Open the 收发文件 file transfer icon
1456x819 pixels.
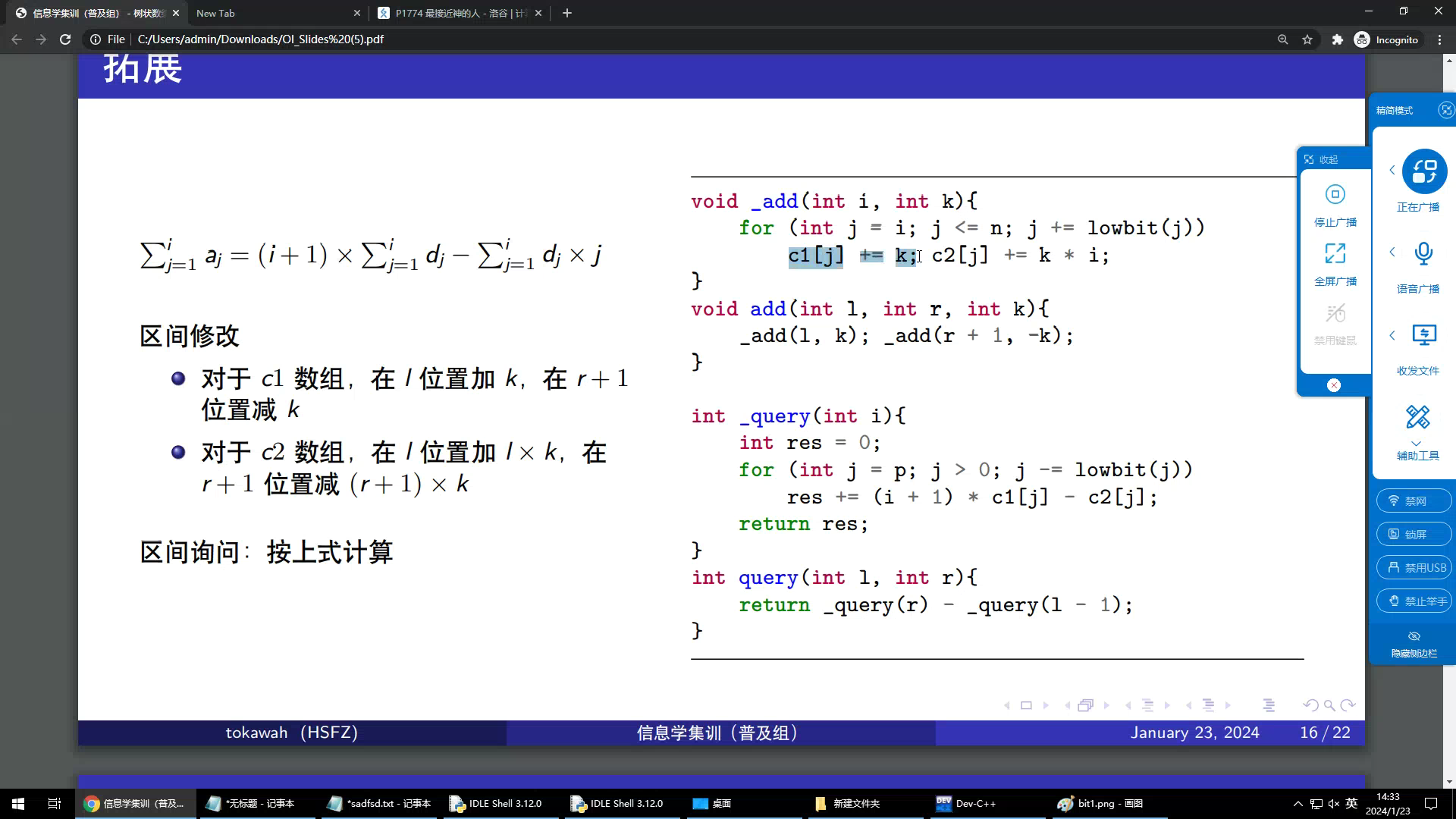tap(1423, 335)
